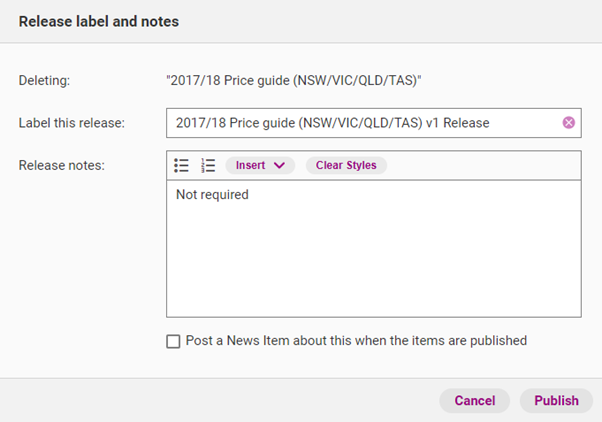Place cursor in "Not required" notes text

(x=212, y=195)
